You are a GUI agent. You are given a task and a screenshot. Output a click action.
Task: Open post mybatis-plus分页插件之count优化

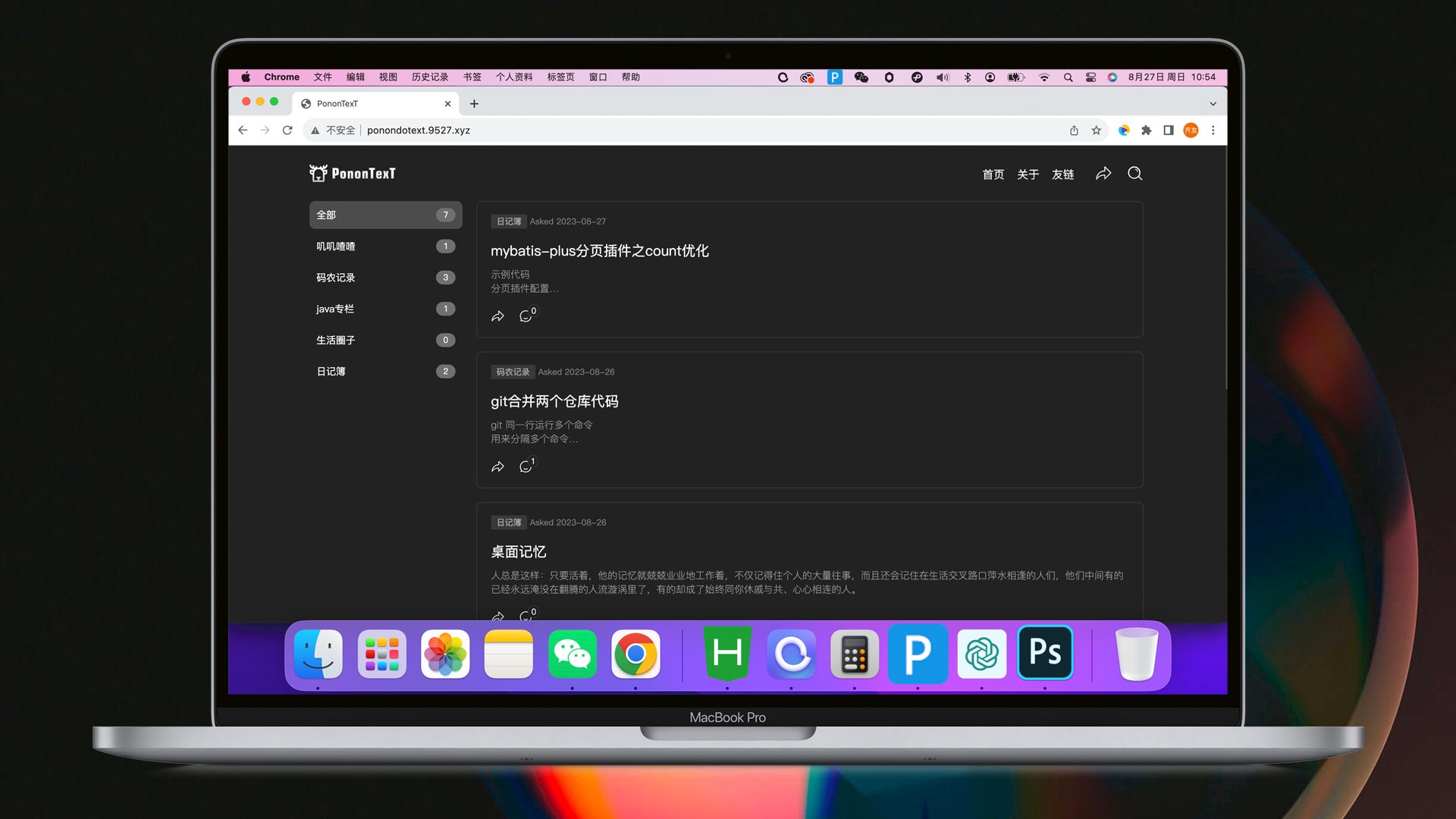[x=600, y=251]
